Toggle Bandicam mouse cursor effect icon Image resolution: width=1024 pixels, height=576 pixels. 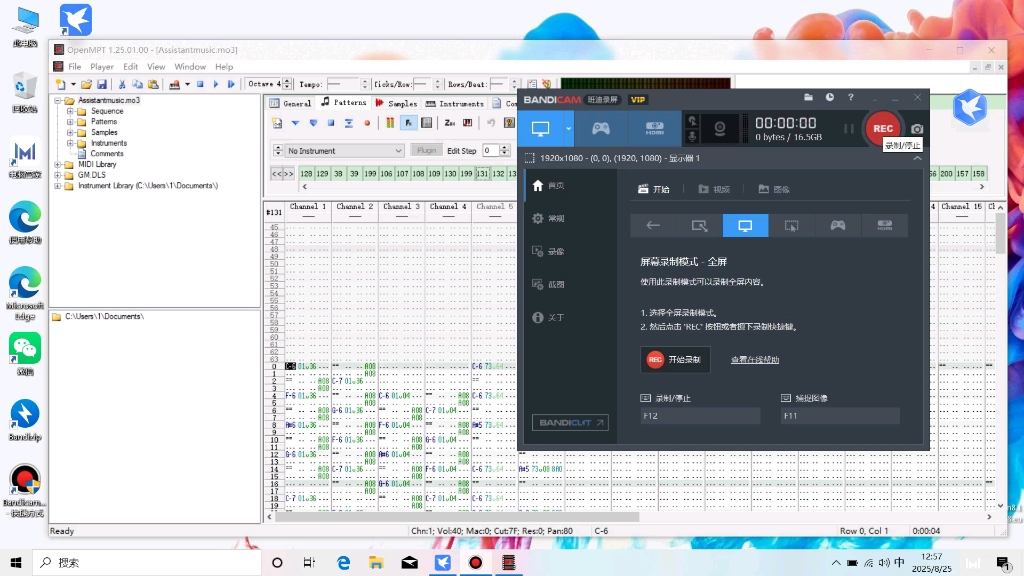(x=692, y=121)
